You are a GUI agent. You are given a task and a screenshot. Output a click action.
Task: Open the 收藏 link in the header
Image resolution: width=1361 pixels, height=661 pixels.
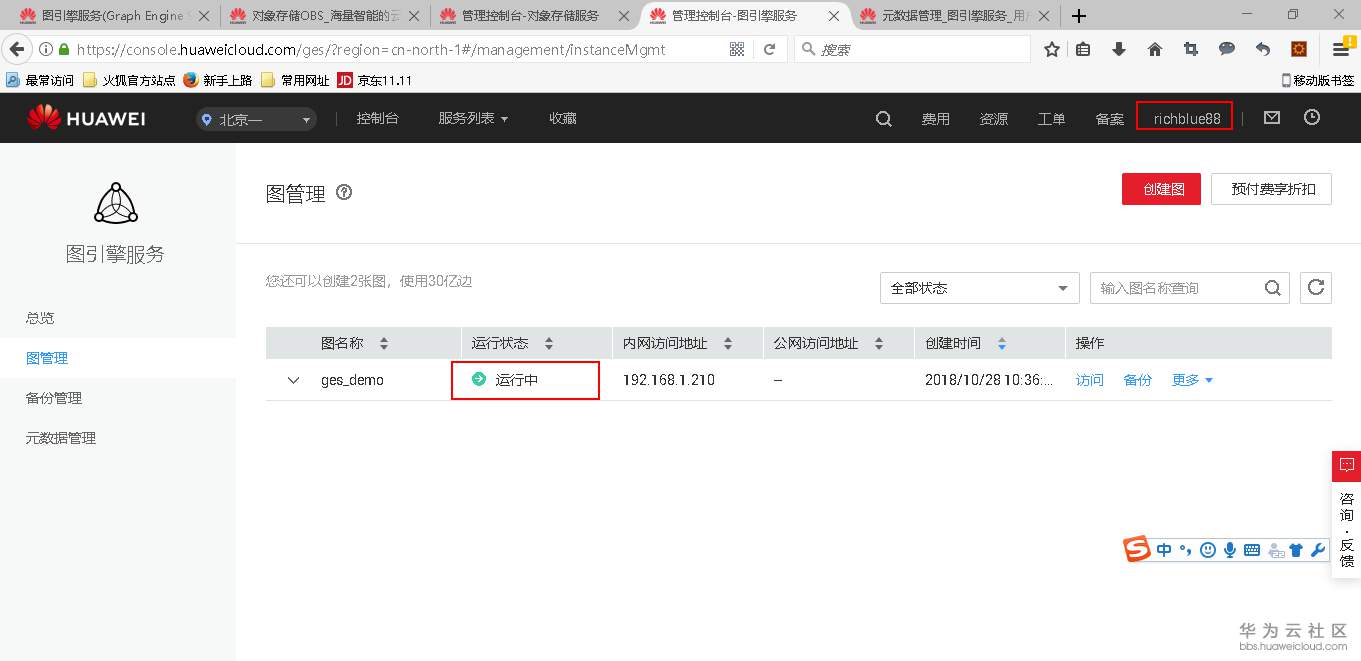563,118
